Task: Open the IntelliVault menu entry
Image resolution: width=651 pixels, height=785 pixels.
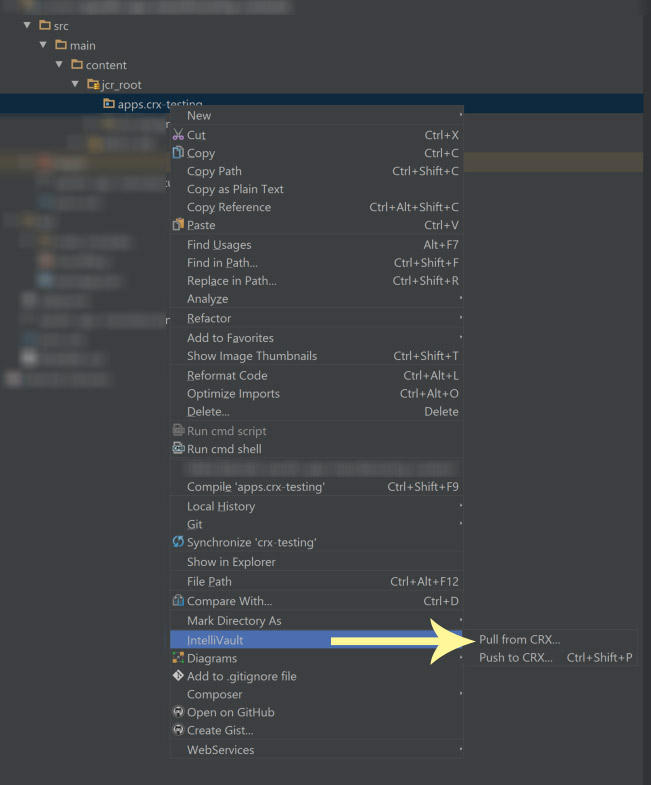Action: coord(316,640)
